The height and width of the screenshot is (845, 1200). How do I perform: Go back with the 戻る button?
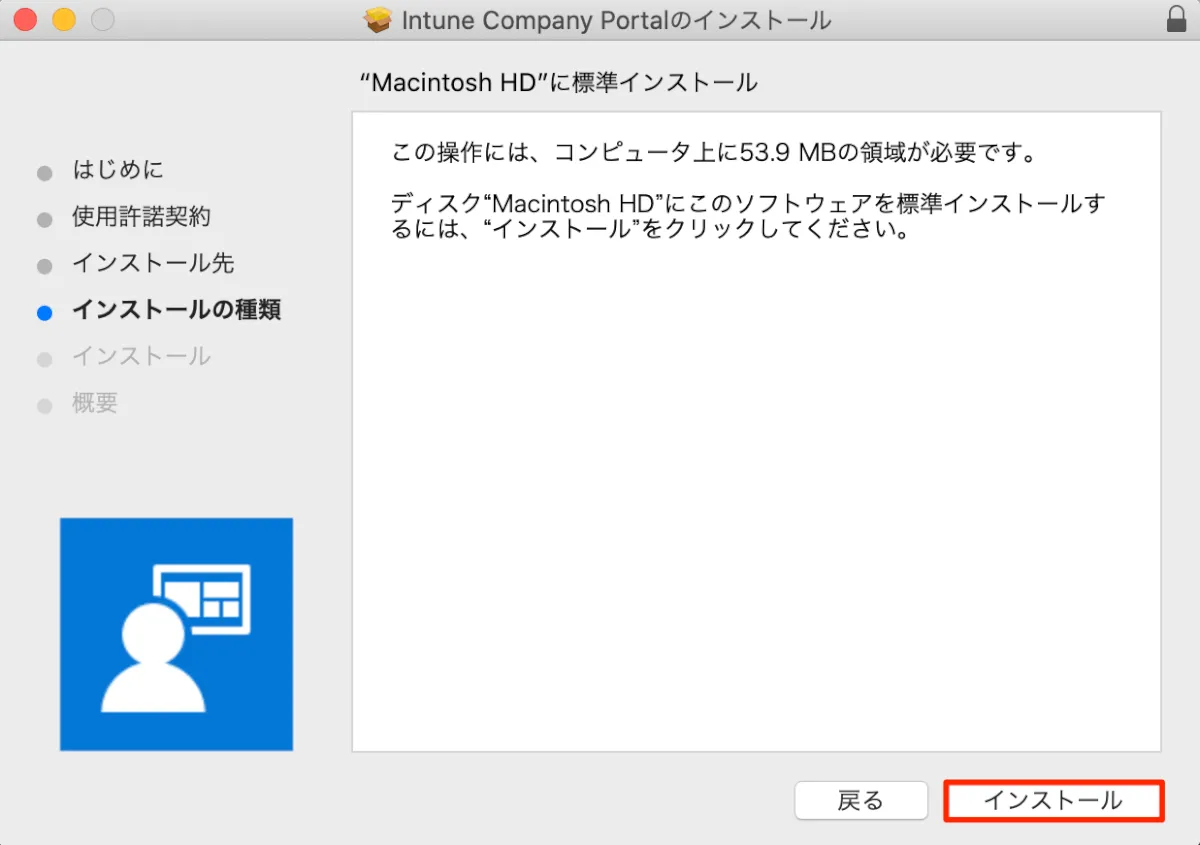coord(860,800)
